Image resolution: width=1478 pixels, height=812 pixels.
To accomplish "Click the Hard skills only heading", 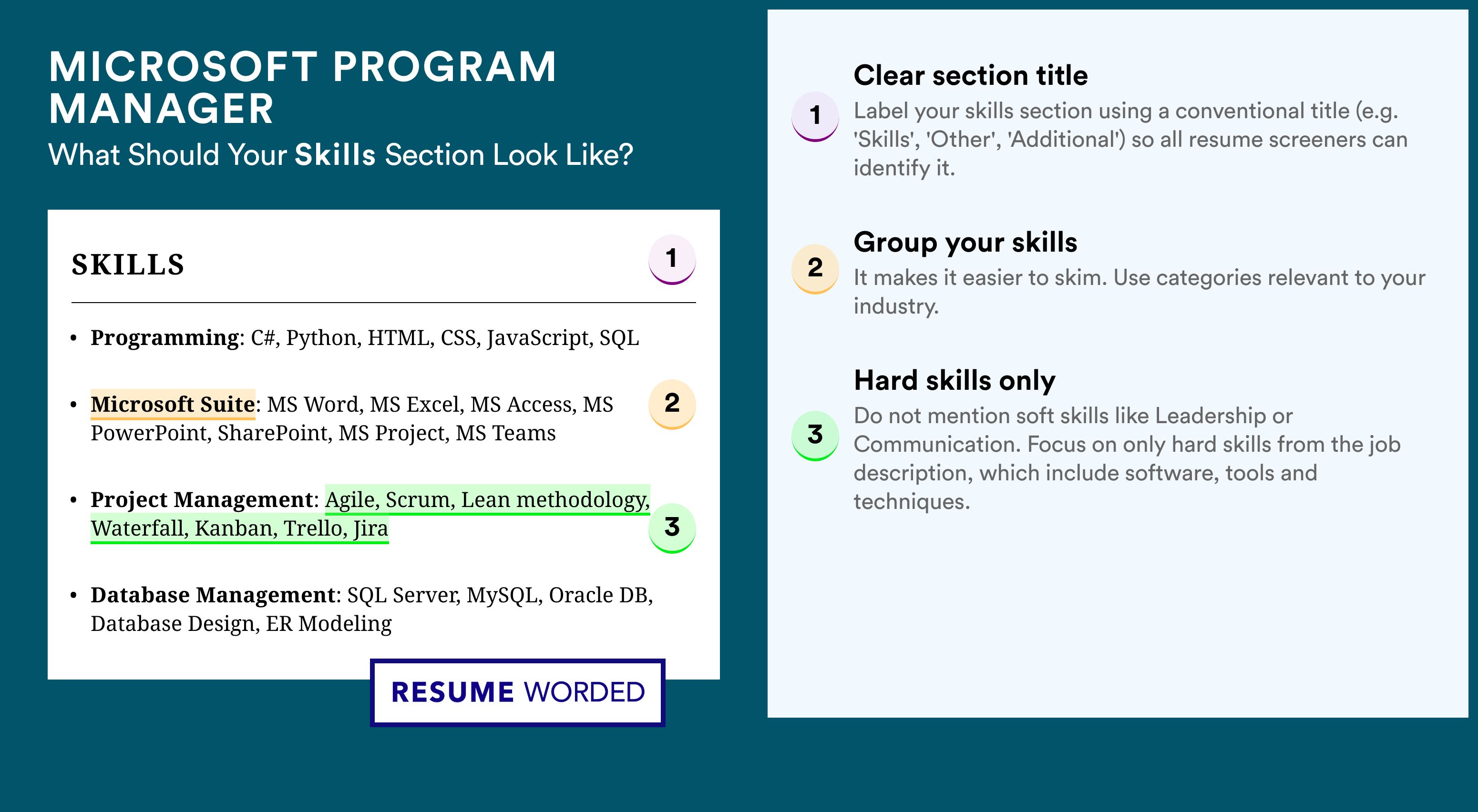I will pos(954,380).
